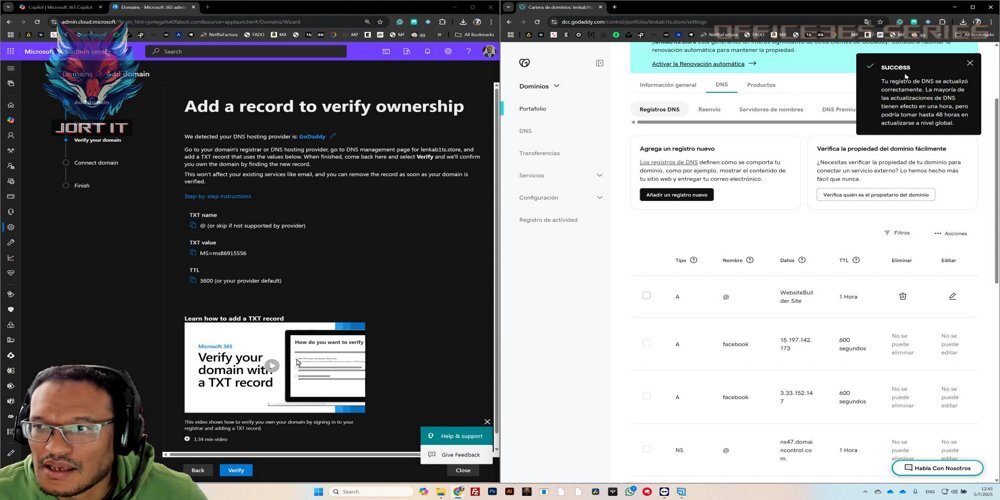The width and height of the screenshot is (1000, 500).
Task: Open Habla Con Nosotros chat
Action: pos(937,468)
